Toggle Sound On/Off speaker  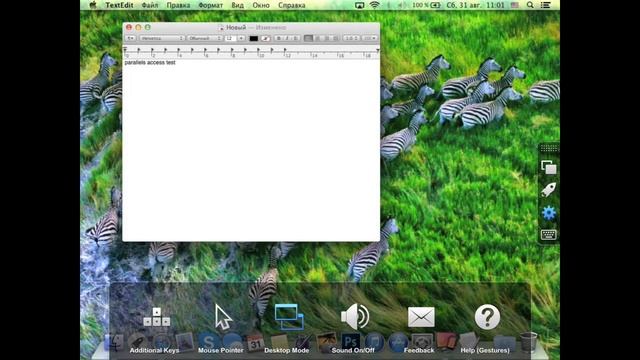355,317
